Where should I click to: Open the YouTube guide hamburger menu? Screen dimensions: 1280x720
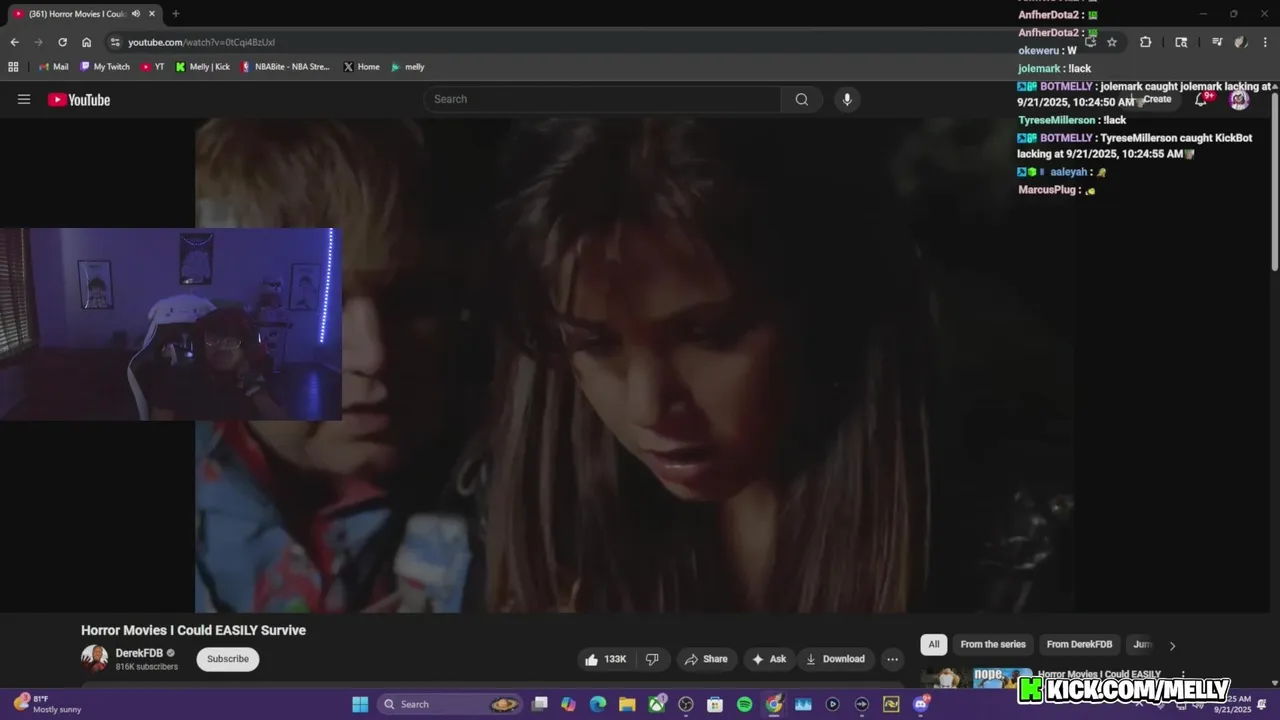24,99
